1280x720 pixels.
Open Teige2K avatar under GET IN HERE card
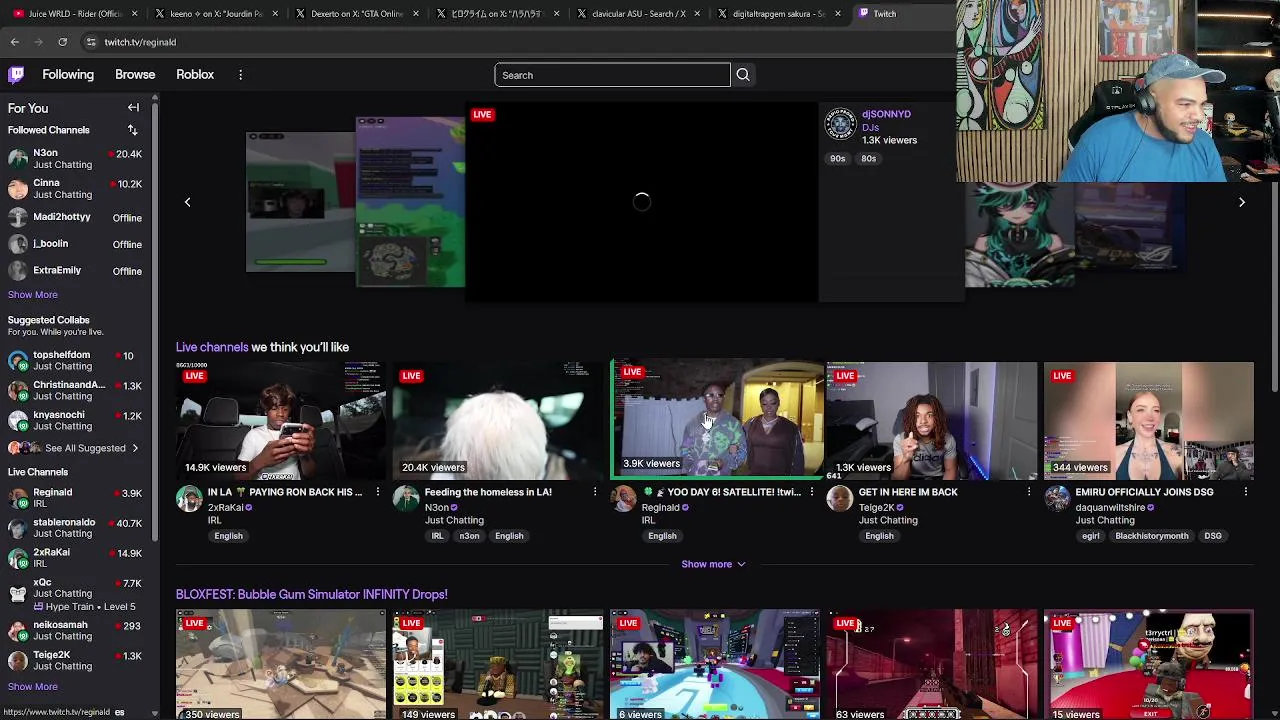[x=840, y=498]
